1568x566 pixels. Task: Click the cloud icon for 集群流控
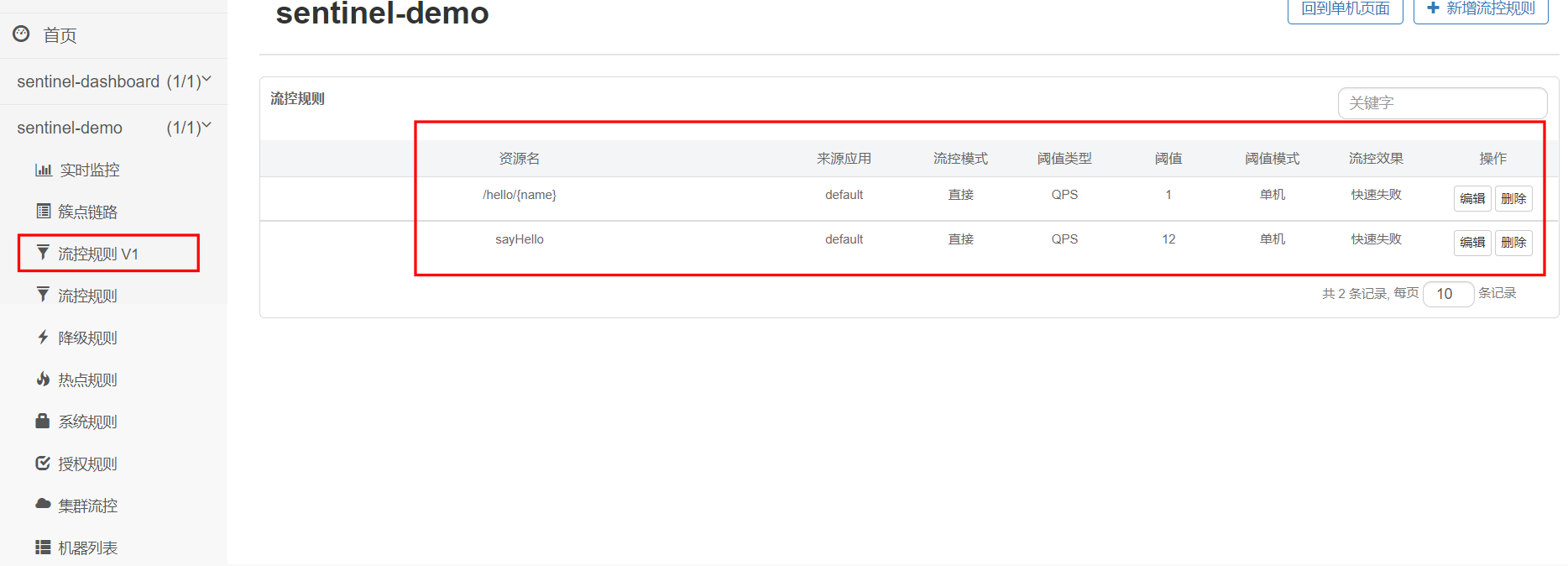pyautogui.click(x=43, y=504)
